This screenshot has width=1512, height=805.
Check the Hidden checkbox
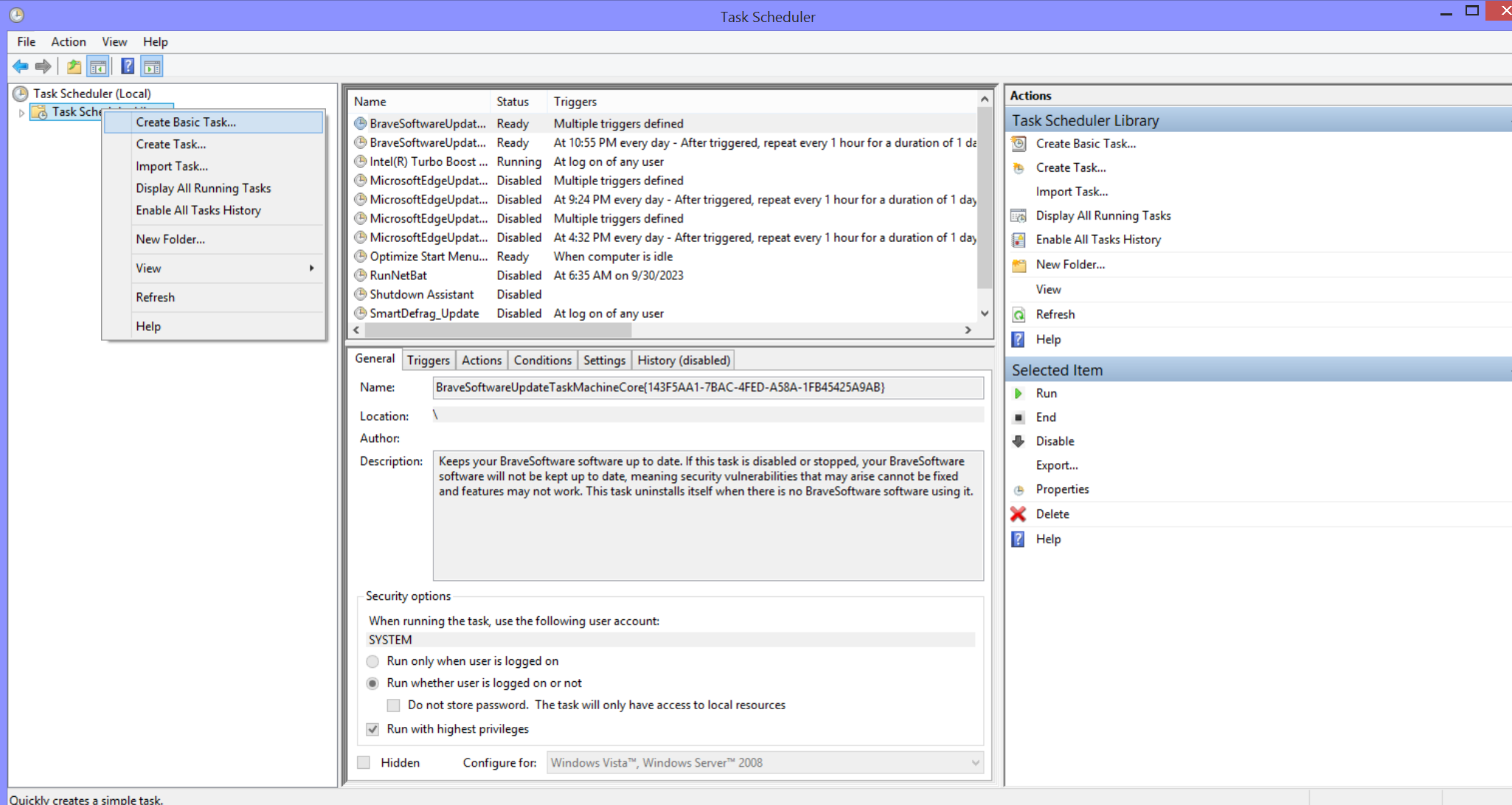[364, 762]
